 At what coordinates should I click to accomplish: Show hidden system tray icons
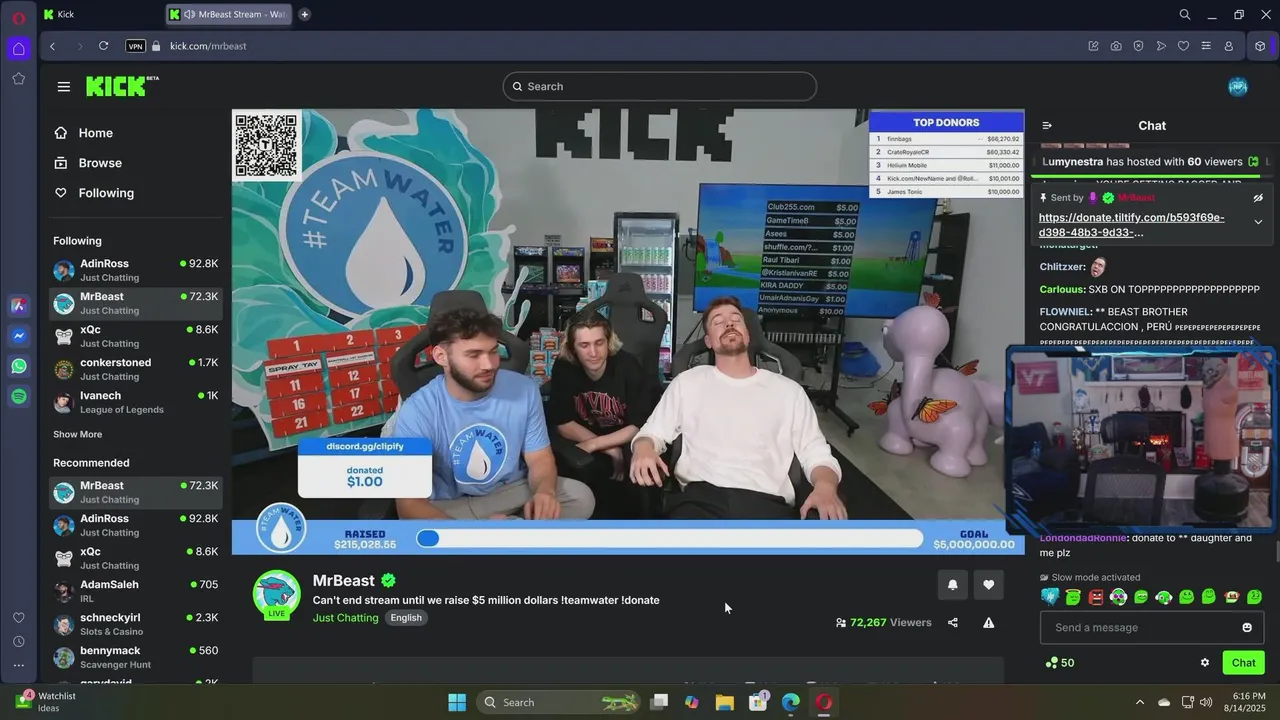coord(1139,702)
